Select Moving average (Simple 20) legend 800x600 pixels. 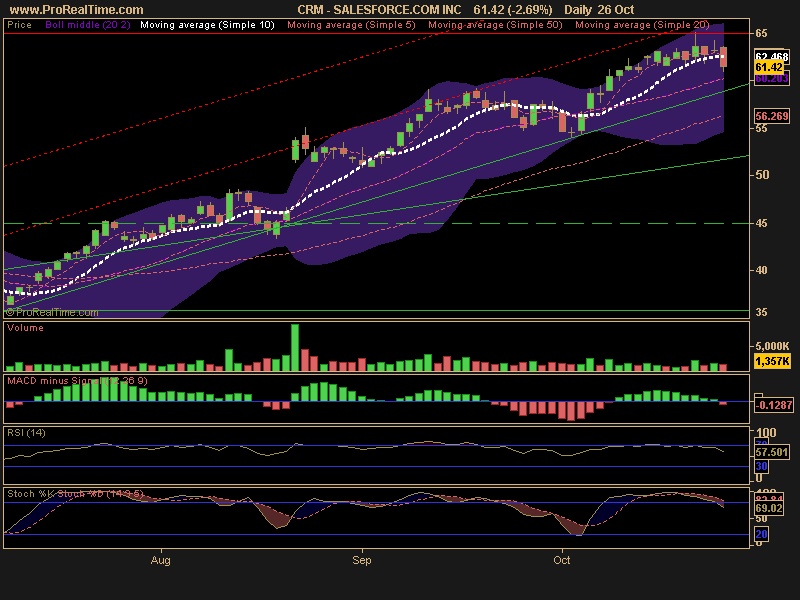(642, 25)
